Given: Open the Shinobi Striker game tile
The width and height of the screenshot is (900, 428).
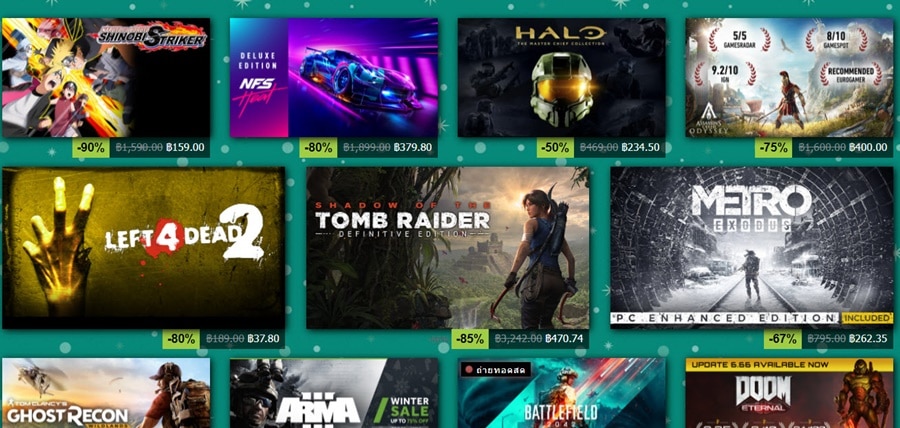Looking at the screenshot, I should pos(106,77).
